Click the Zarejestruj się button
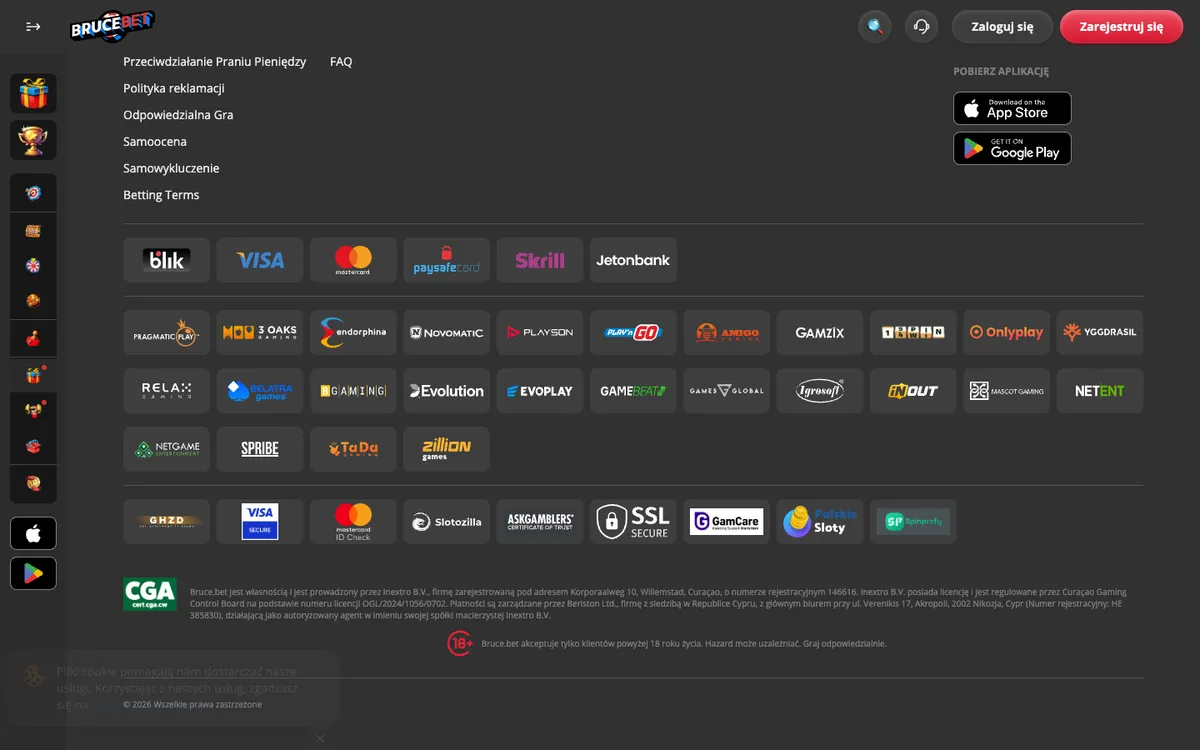 tap(1121, 27)
